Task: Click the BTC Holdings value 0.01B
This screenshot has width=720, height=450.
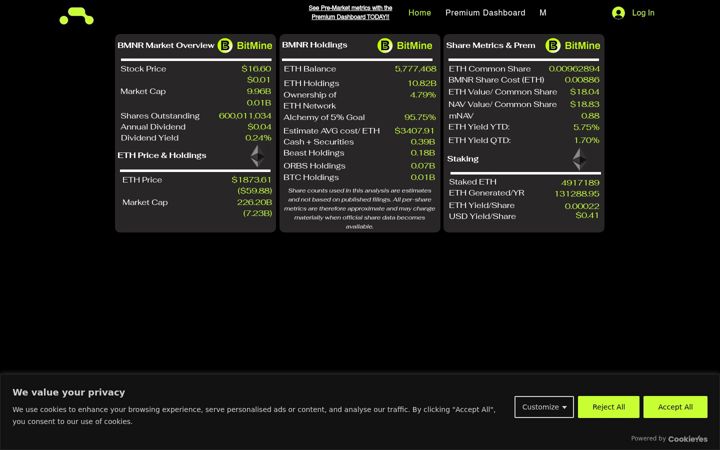Action: (423, 177)
